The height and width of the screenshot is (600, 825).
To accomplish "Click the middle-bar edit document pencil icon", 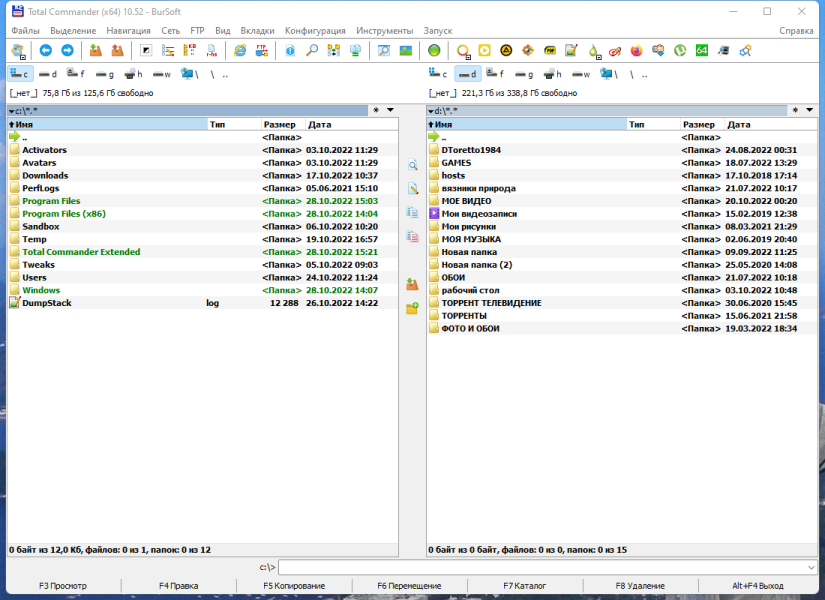I will [x=412, y=188].
